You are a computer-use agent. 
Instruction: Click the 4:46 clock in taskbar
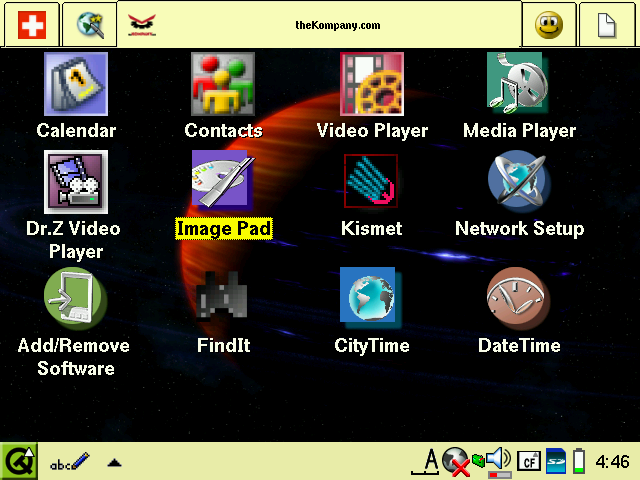pos(612,462)
